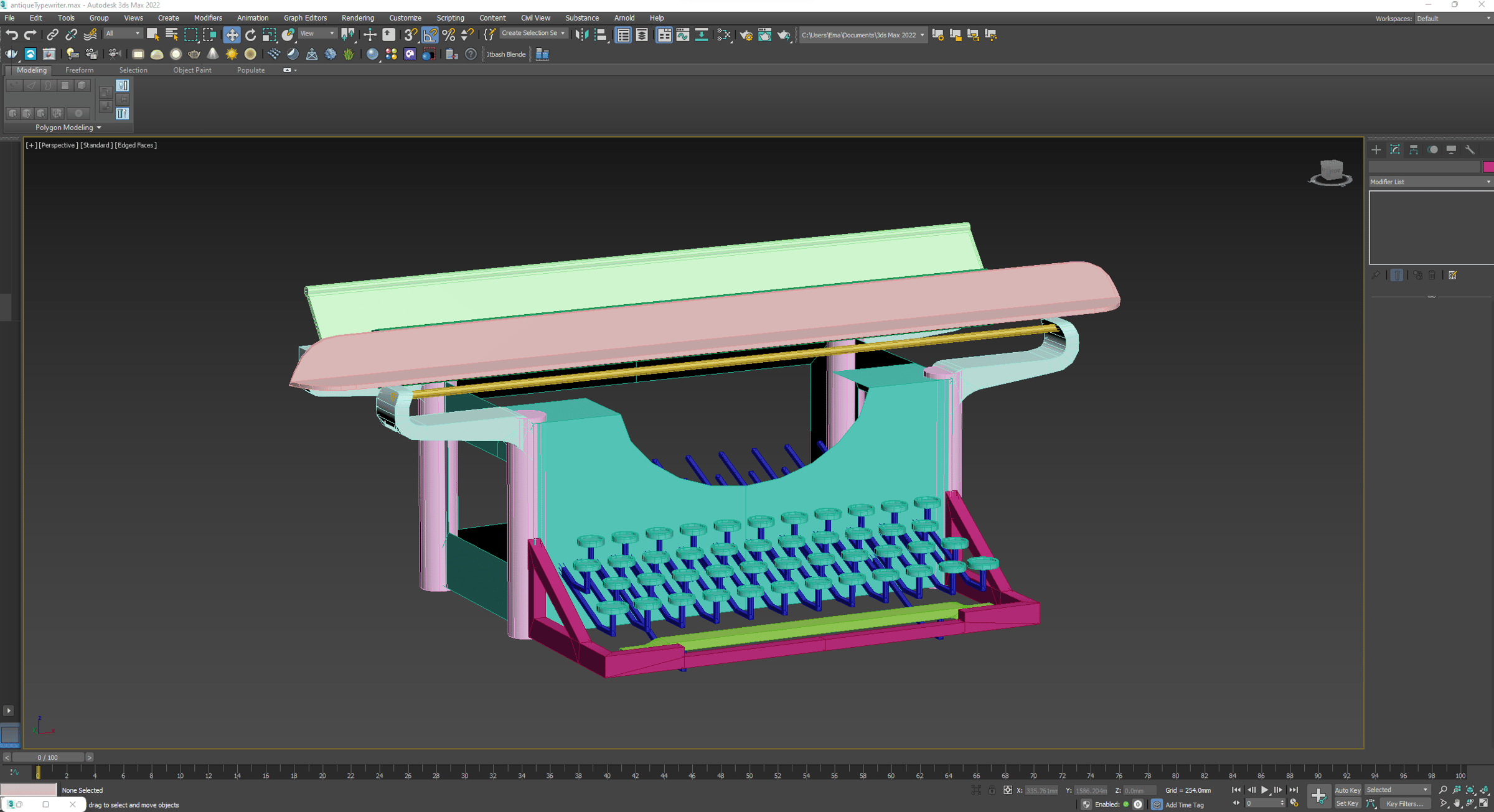The width and height of the screenshot is (1494, 812).
Task: Toggle the Selection Lock padlock
Action: pyautogui.click(x=992, y=790)
